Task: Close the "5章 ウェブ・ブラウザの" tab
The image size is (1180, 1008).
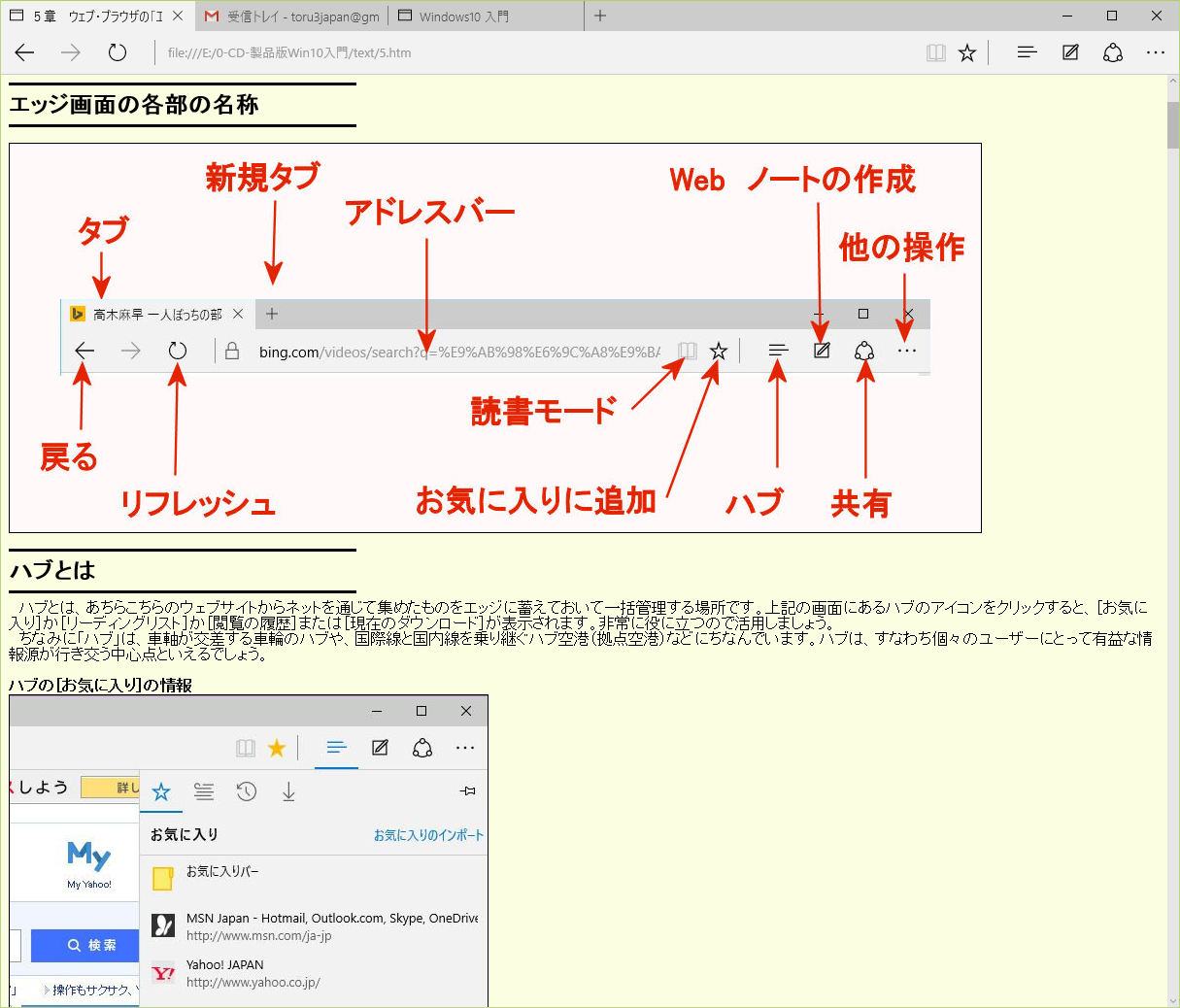Action: 178,17
